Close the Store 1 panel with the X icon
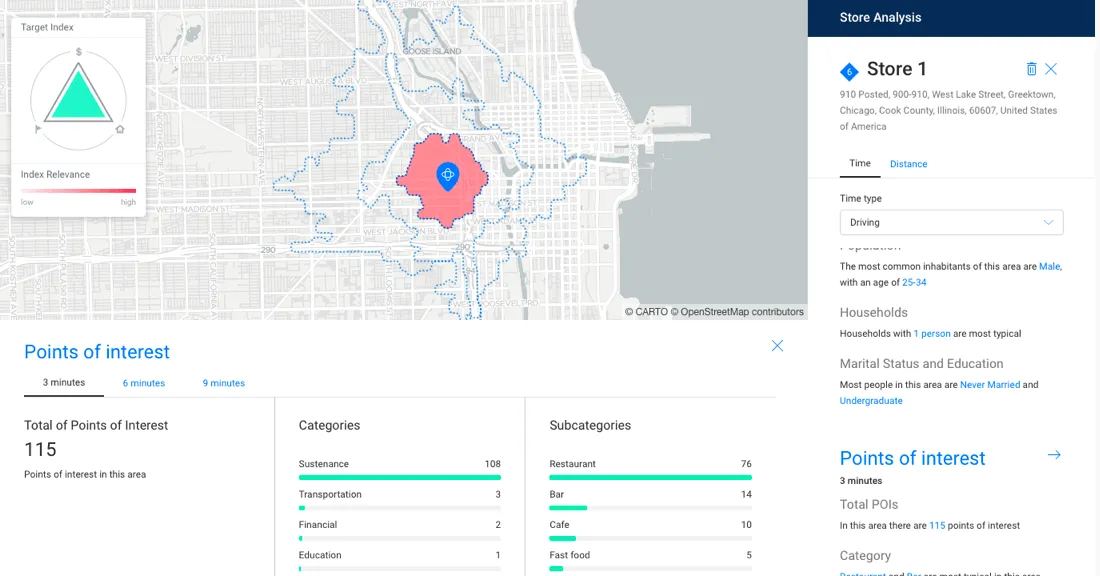Viewport: 1100px width, 576px height. (x=1051, y=68)
